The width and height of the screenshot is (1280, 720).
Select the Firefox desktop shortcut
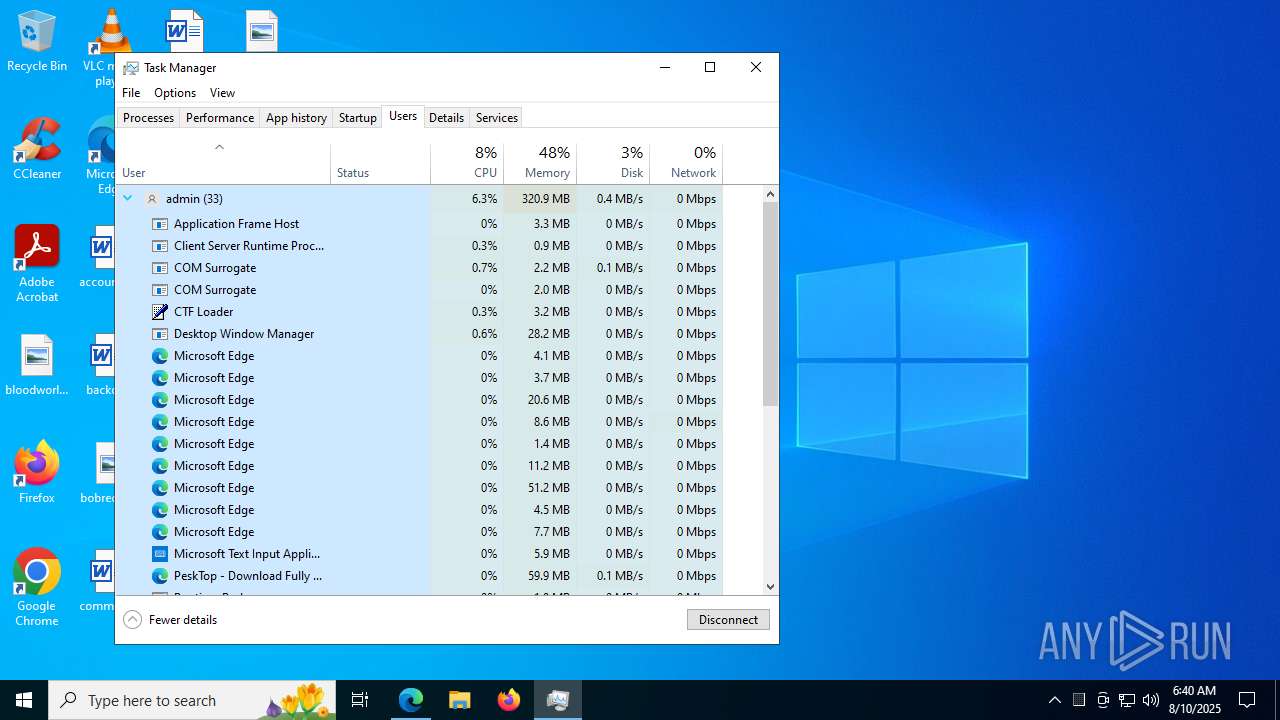point(37,472)
